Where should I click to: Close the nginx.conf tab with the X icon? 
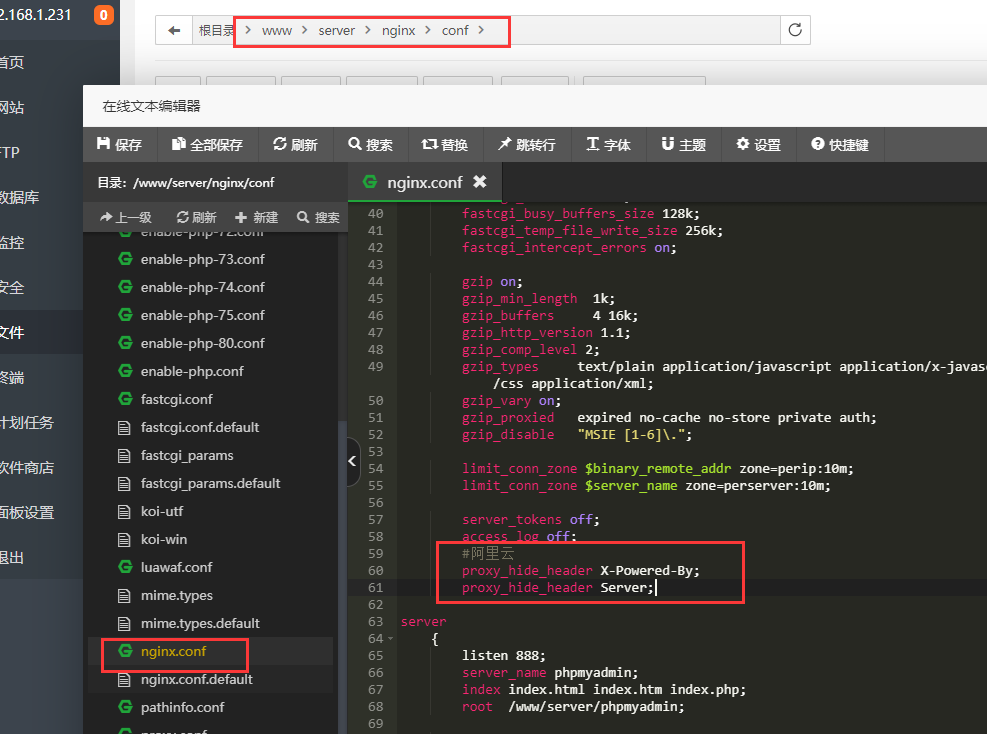[480, 182]
